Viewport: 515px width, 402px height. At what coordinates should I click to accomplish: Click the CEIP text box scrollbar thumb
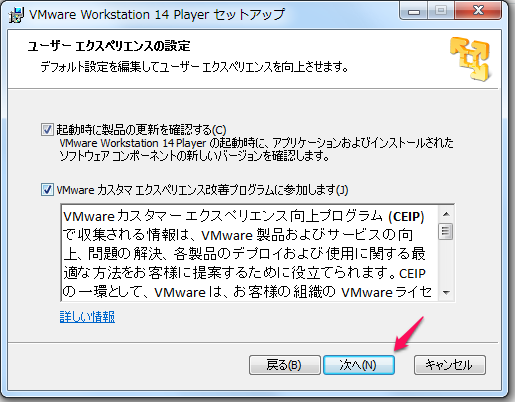446,231
